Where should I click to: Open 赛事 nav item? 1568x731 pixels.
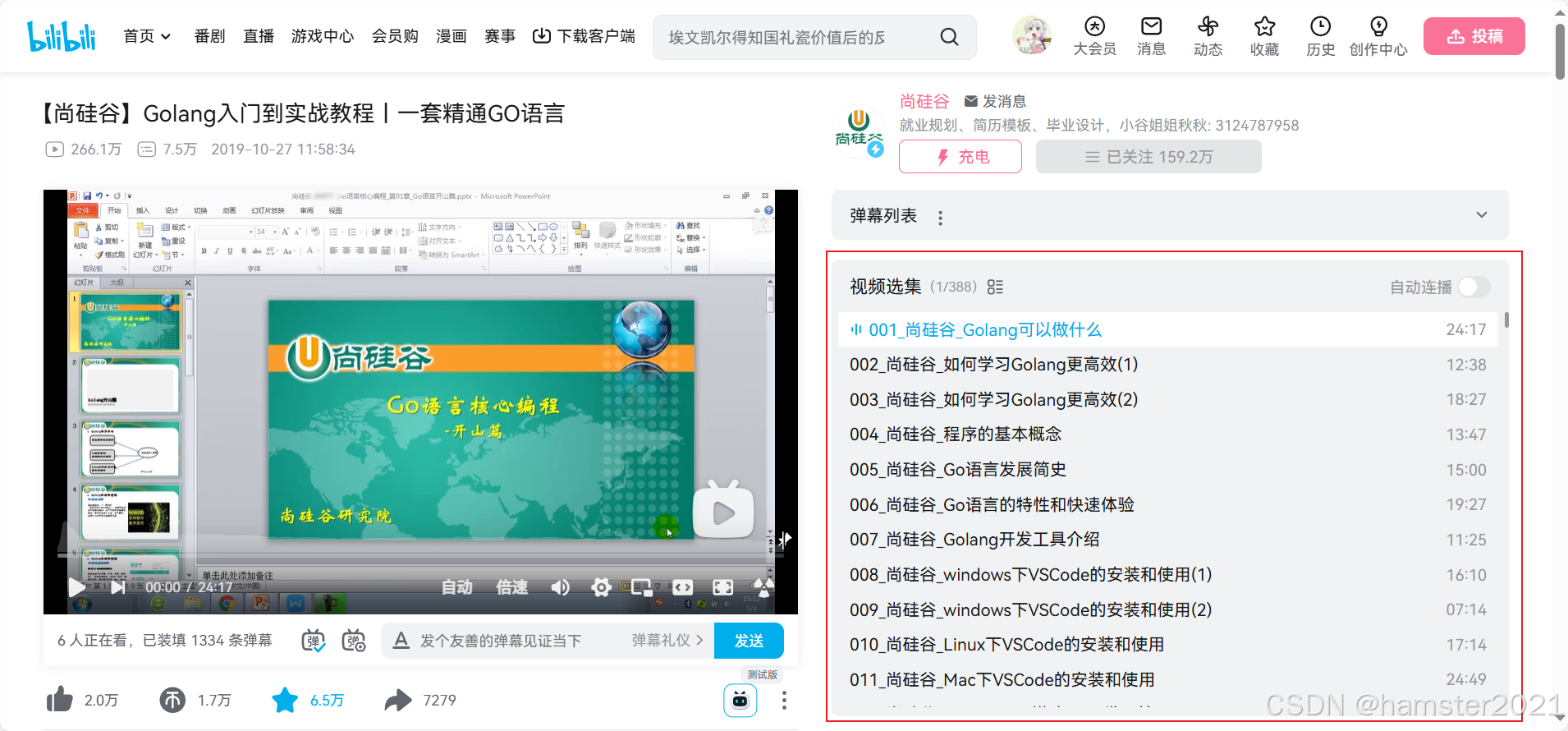[500, 36]
